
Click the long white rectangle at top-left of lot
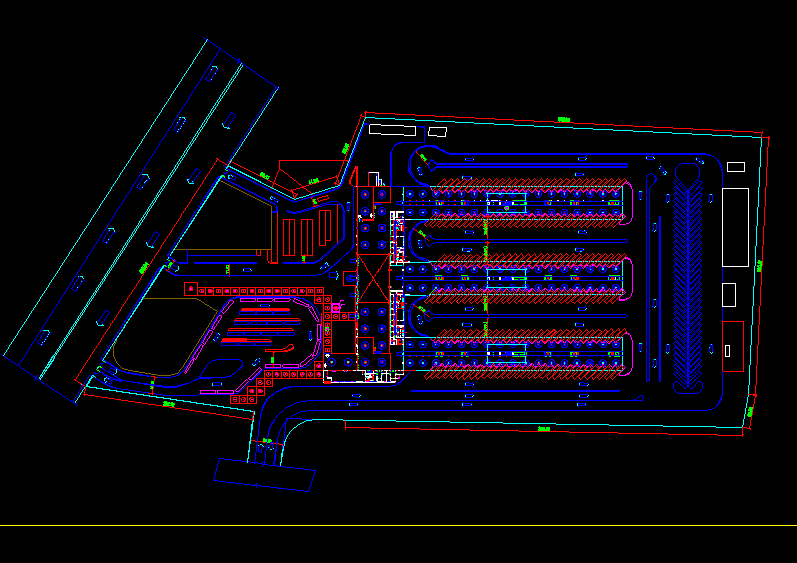[392, 129]
